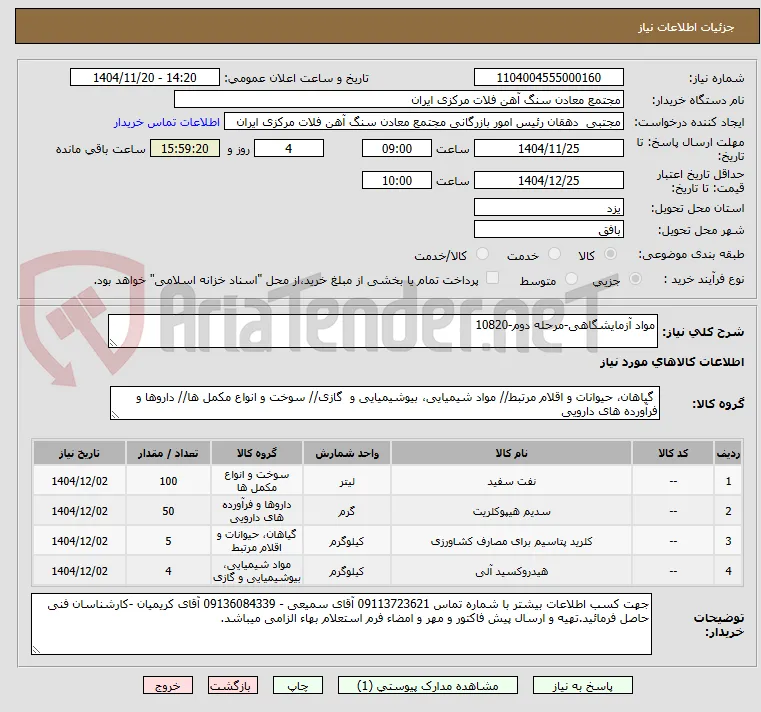
Task: Click the deadline time field 09:00
Action: [x=397, y=149]
